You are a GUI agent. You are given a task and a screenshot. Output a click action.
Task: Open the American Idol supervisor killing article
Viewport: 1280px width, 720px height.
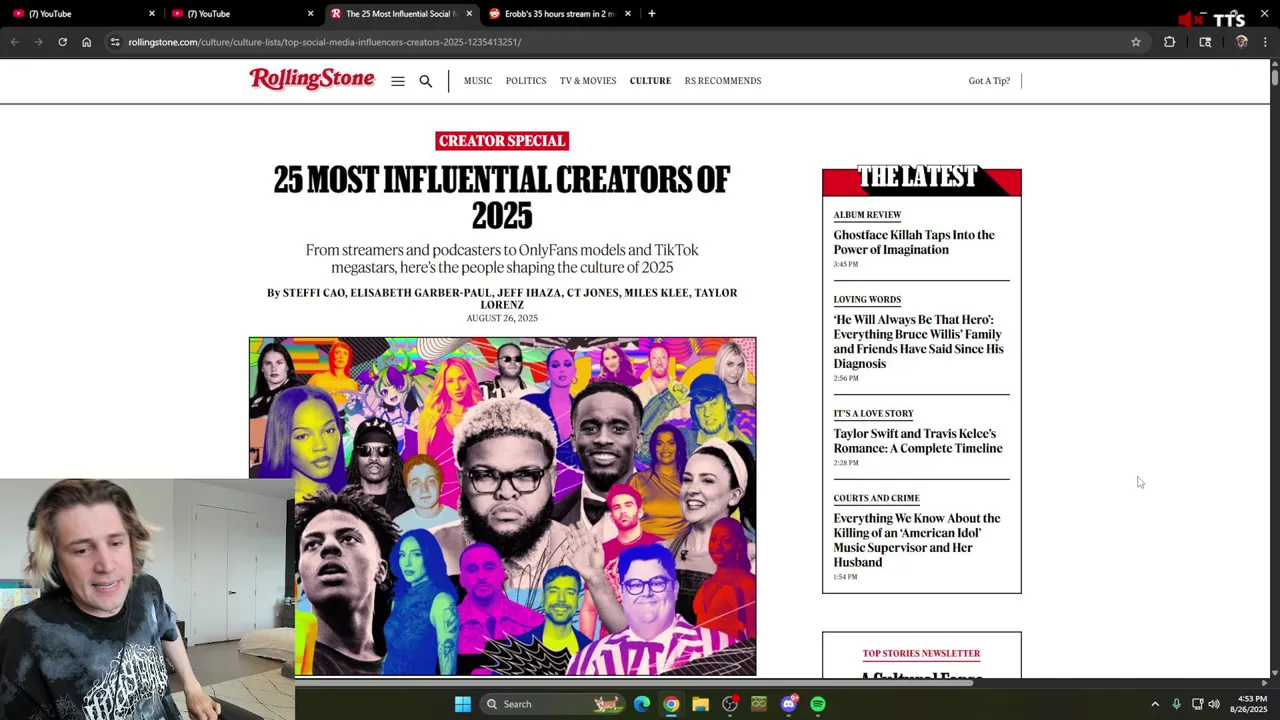pos(917,540)
